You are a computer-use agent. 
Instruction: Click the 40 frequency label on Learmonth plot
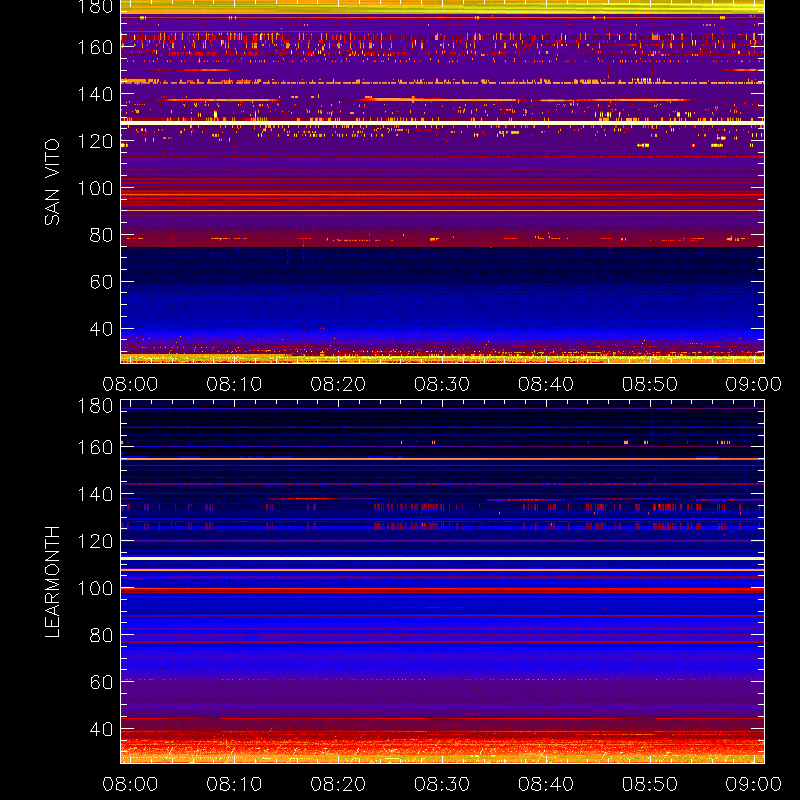point(101,729)
